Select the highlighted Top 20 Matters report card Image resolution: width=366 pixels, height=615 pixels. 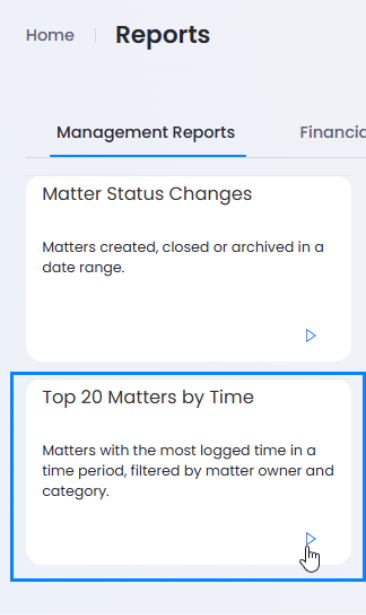188,472
